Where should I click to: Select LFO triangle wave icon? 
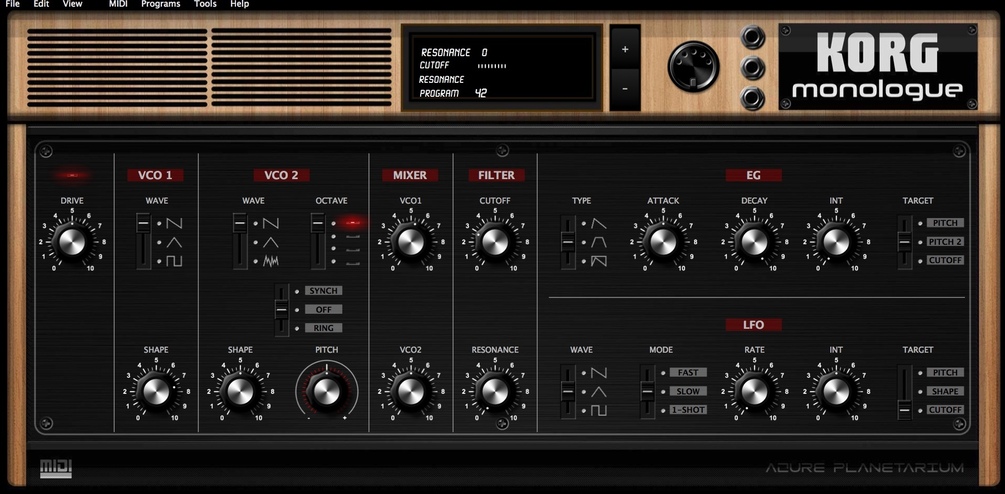coord(599,392)
